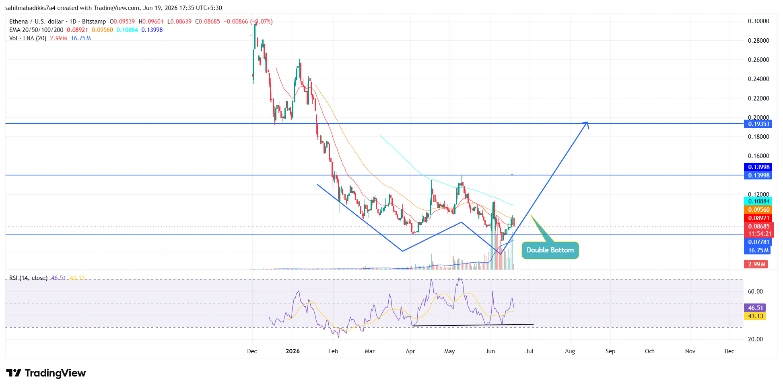Click the 0.07781 blue price label

point(758,242)
